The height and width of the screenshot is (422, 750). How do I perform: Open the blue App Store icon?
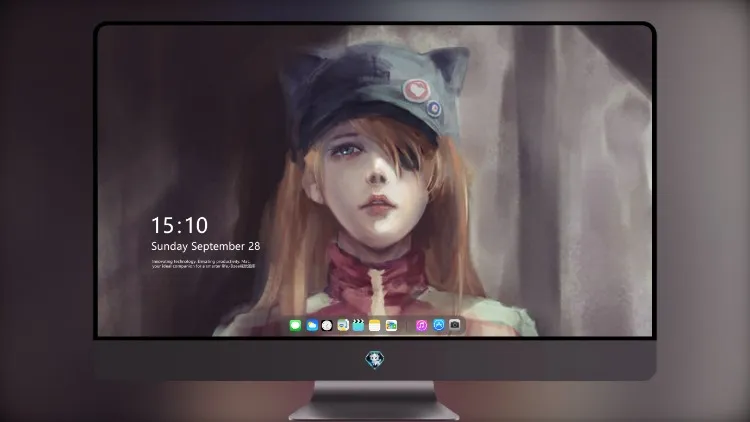[439, 325]
